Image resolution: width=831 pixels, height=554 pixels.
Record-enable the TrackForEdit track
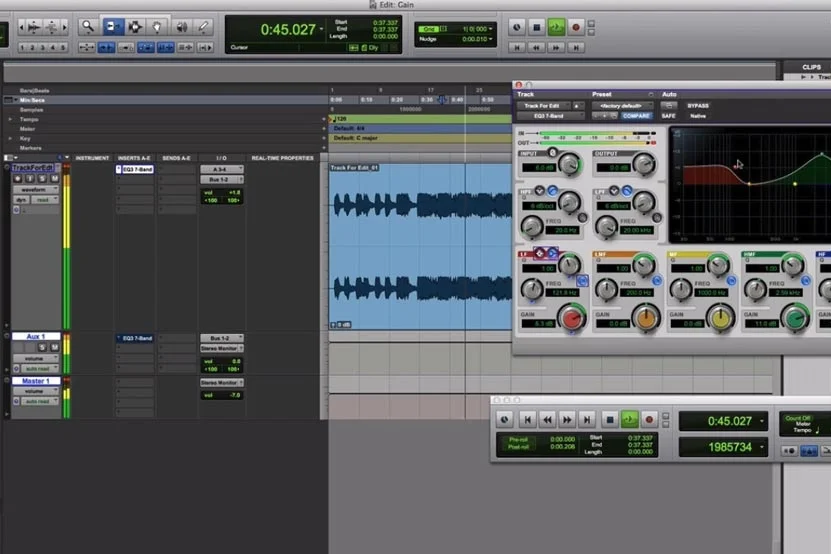pos(17,179)
